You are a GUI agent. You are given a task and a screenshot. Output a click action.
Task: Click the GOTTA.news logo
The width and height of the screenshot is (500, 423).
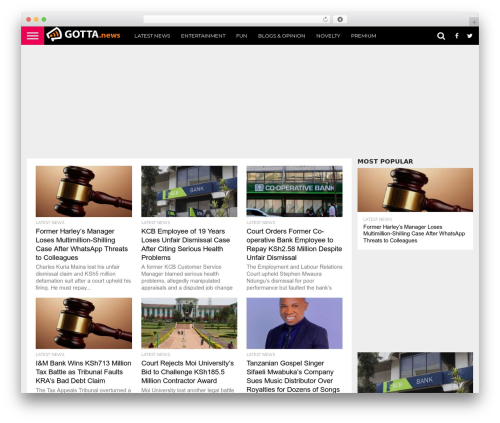pyautogui.click(x=83, y=34)
